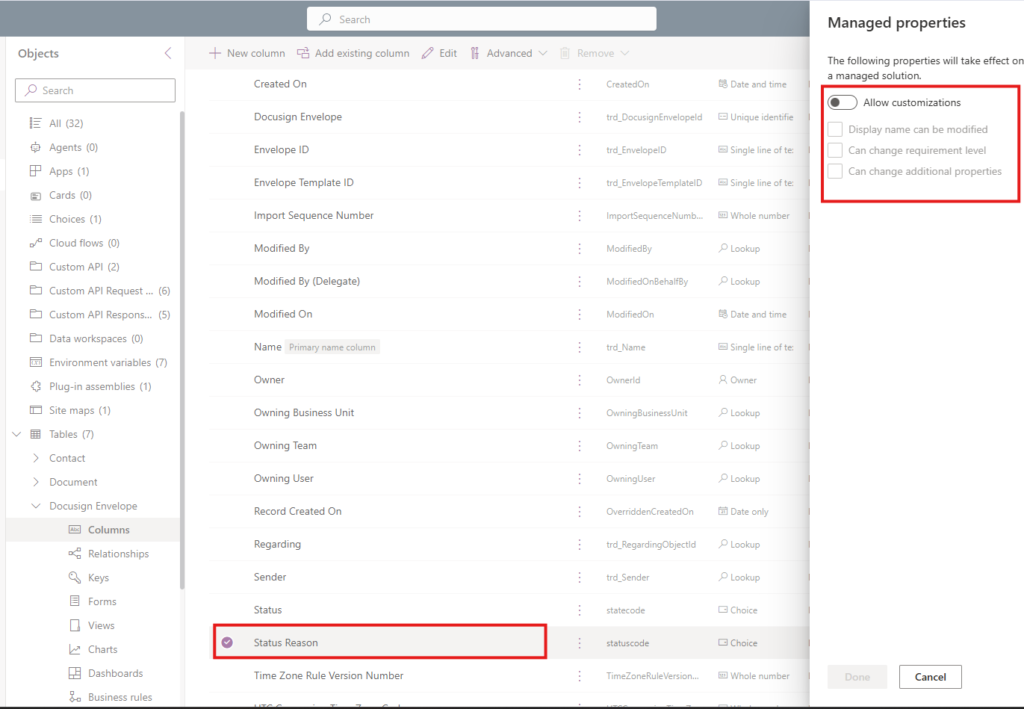Collapse the Objects panel chevron

point(168,54)
